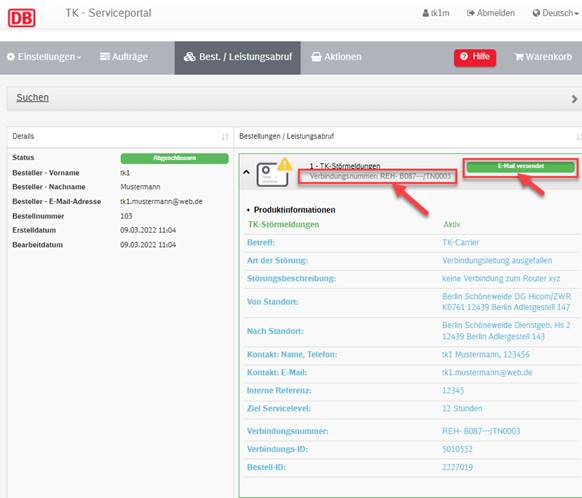582x498 pixels.
Task: Click the DB logo icon
Action: 22,17
